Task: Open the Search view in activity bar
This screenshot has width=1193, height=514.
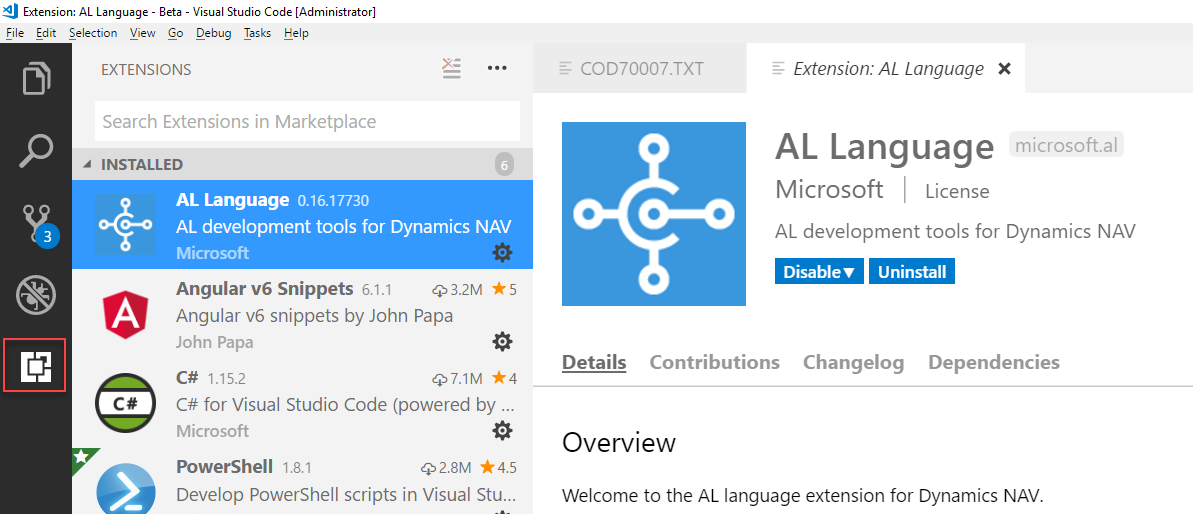Action: pos(36,151)
